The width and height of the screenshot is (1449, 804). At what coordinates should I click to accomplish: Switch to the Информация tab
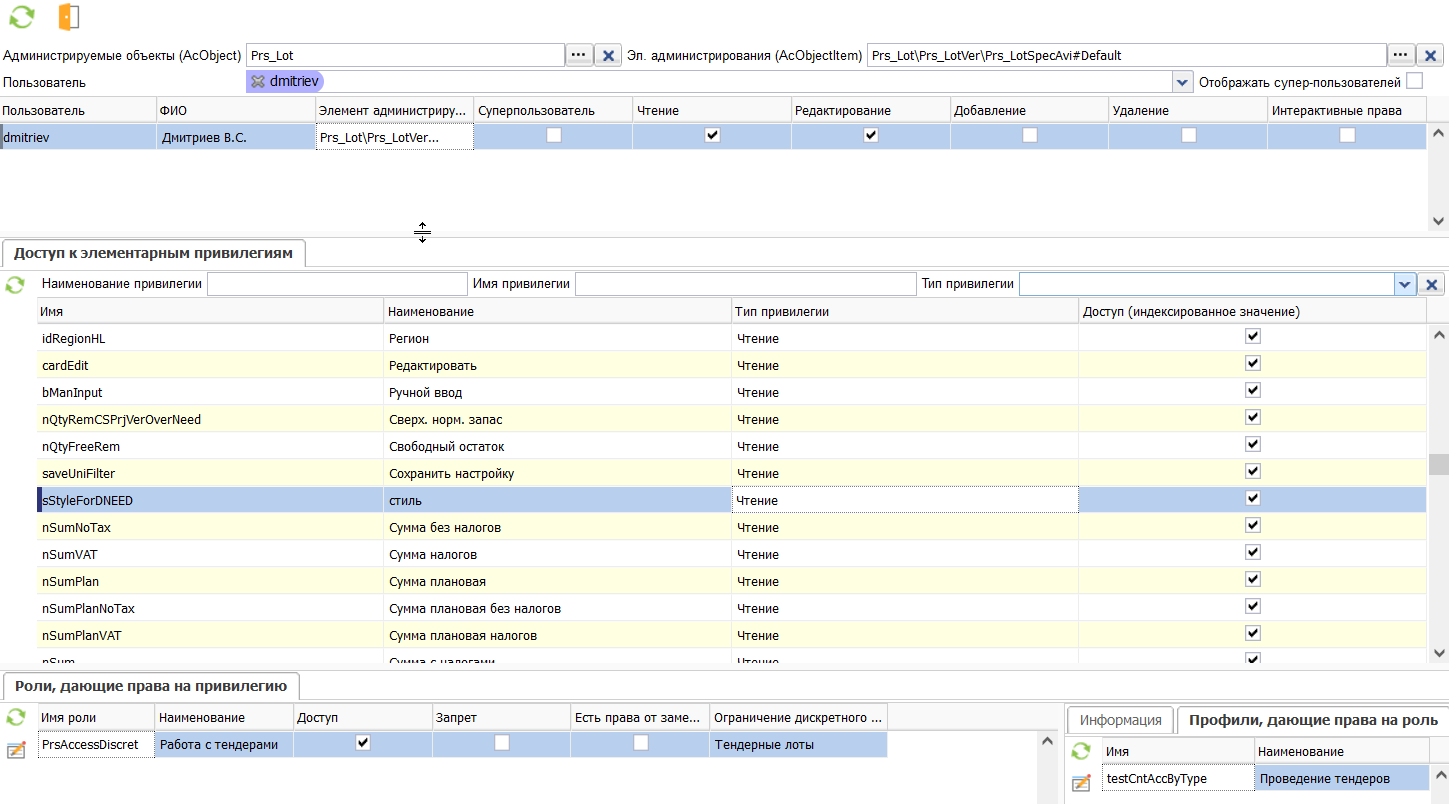tap(1120, 720)
